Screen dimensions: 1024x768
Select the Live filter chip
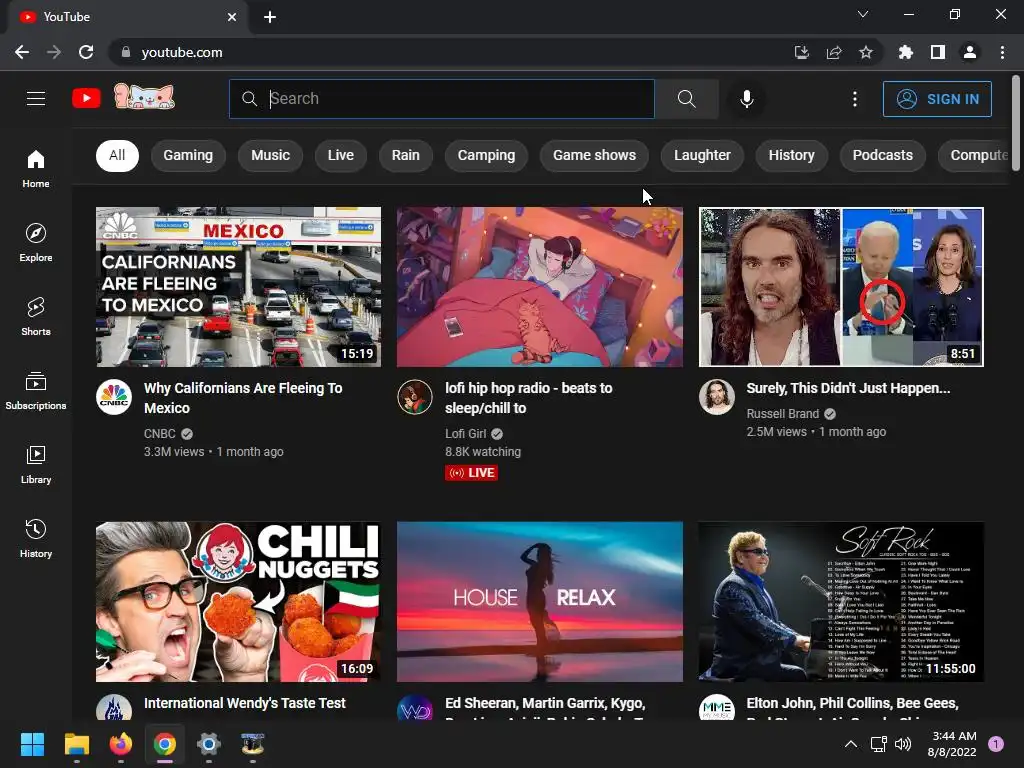(x=340, y=155)
